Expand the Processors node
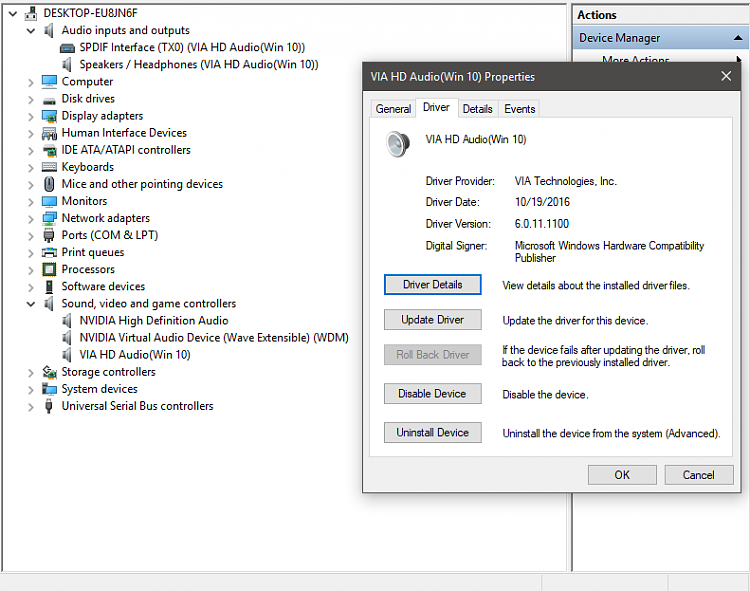The image size is (750, 591). [31, 270]
